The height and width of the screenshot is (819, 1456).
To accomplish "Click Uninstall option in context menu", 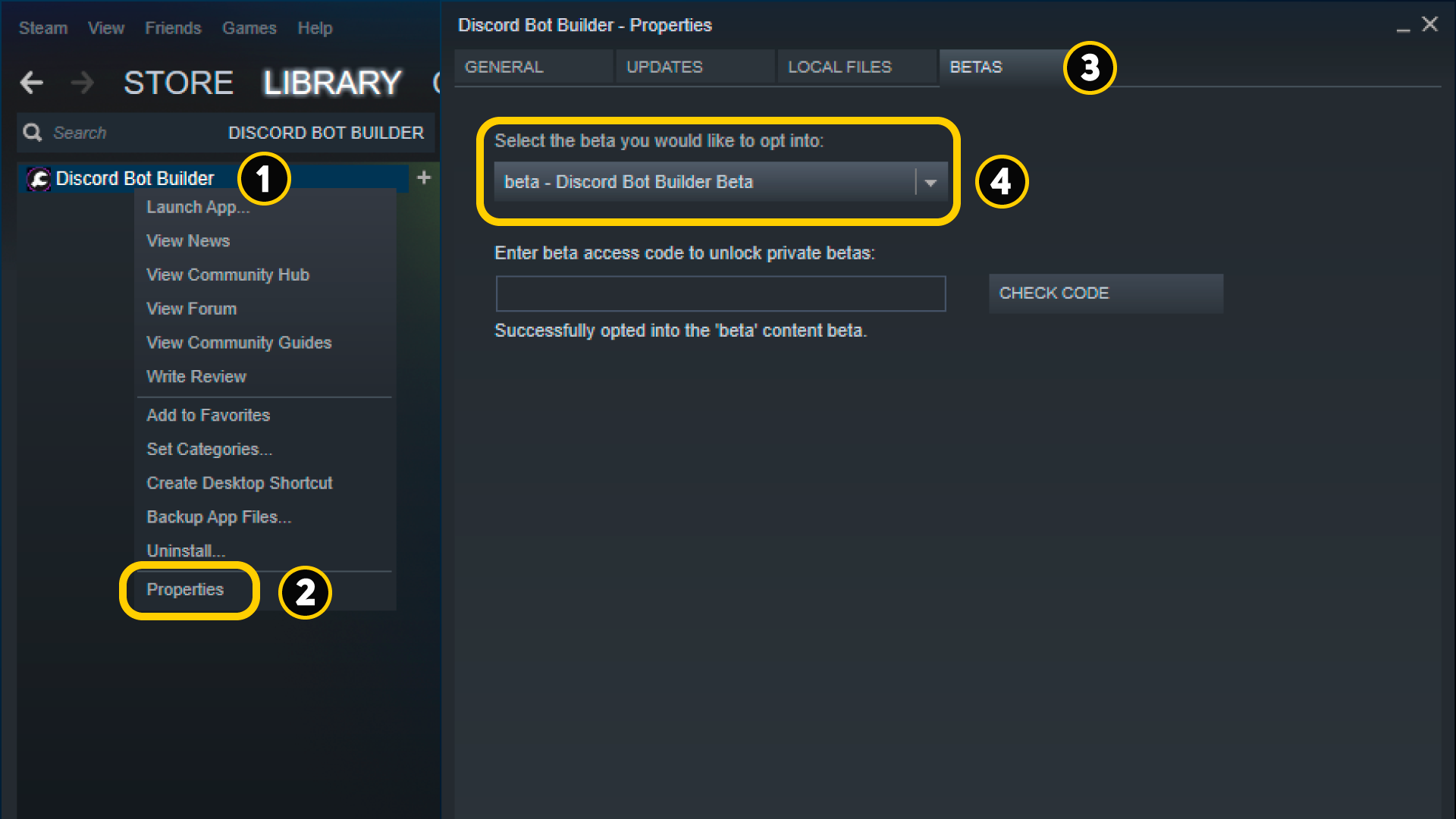I will (x=183, y=550).
